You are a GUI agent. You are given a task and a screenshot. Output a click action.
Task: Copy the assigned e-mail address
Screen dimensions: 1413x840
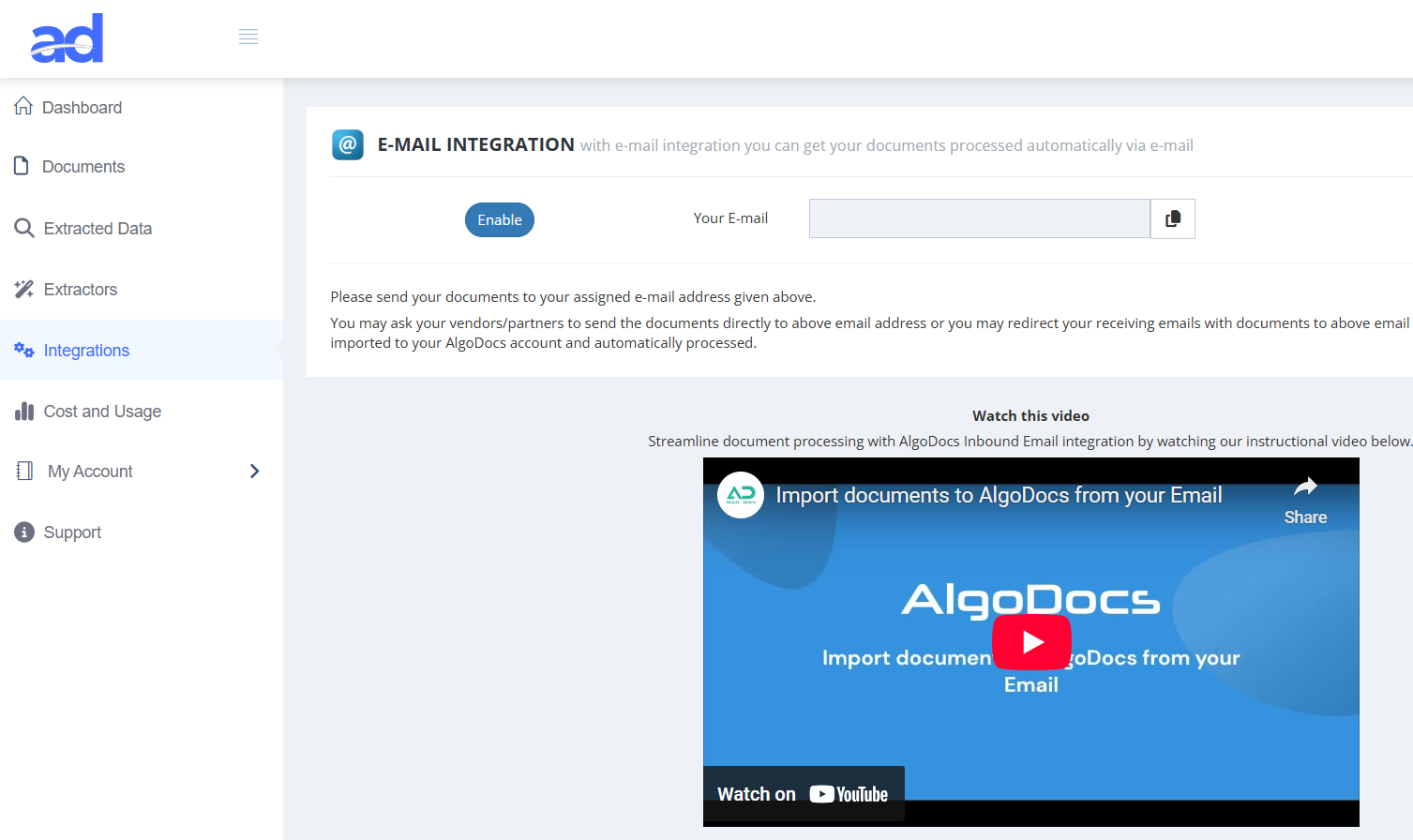click(x=1172, y=218)
